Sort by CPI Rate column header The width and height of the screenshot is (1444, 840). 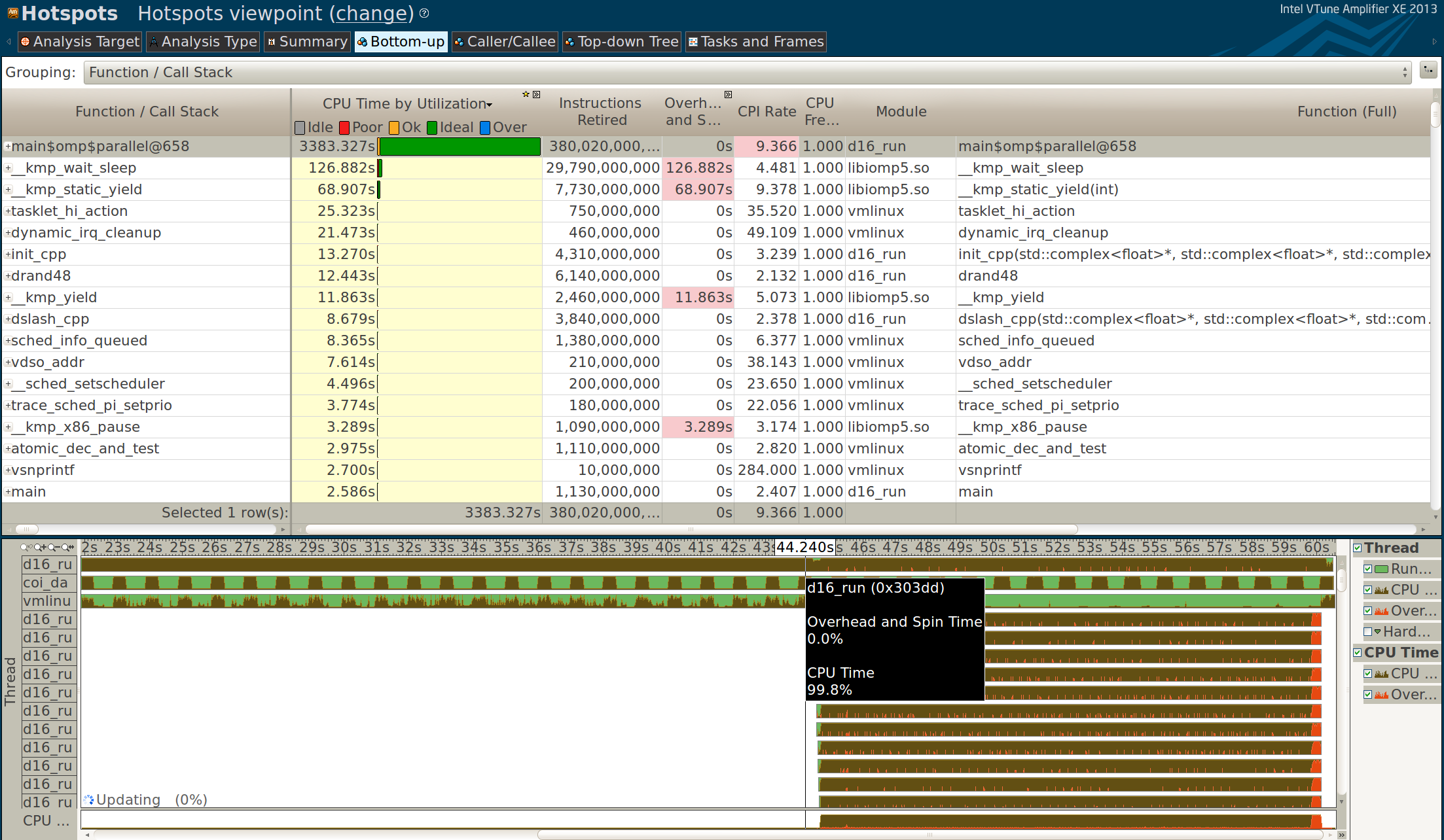coord(766,111)
